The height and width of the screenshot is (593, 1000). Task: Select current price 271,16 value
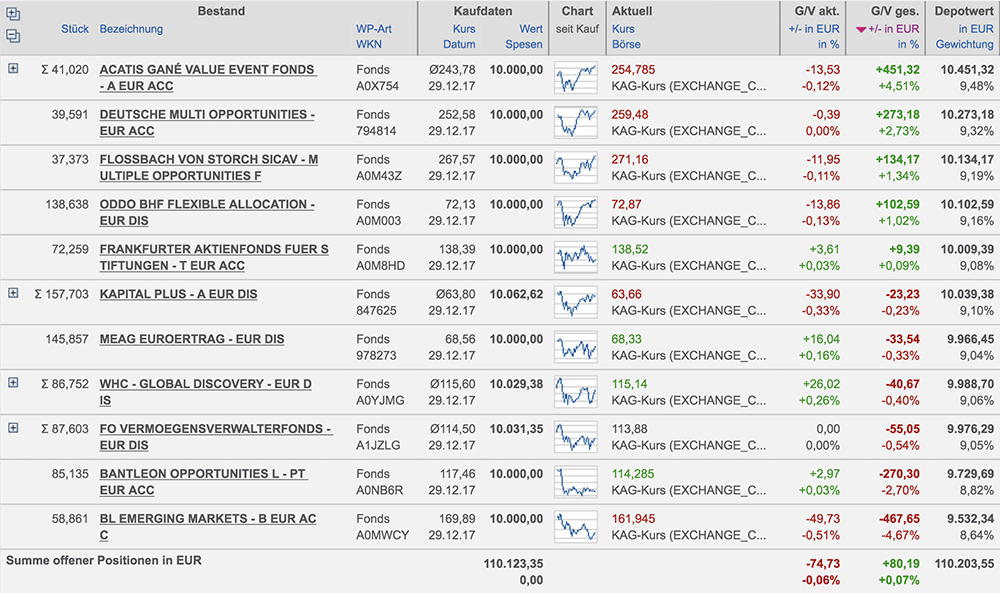[x=629, y=159]
